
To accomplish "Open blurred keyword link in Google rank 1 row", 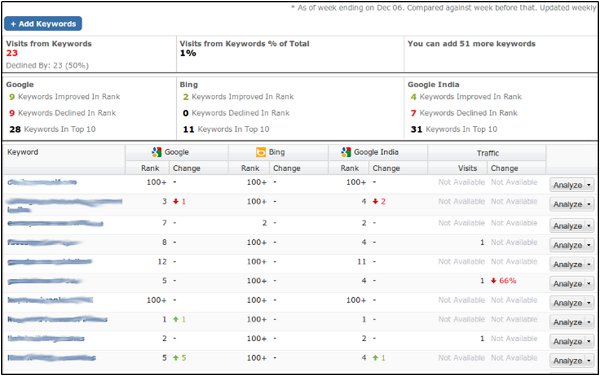I will 57,319.
